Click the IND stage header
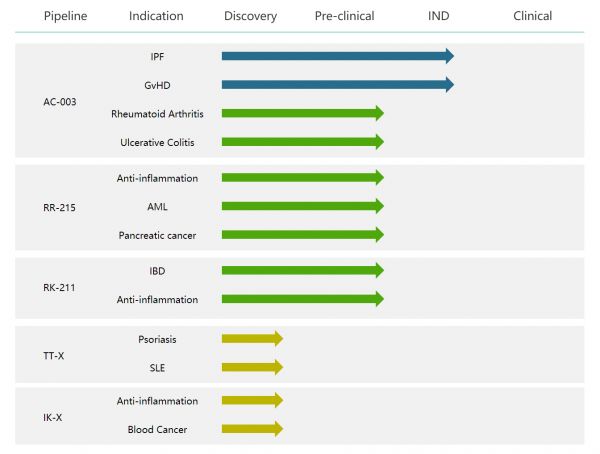The height and width of the screenshot is (454, 600). pos(438,16)
